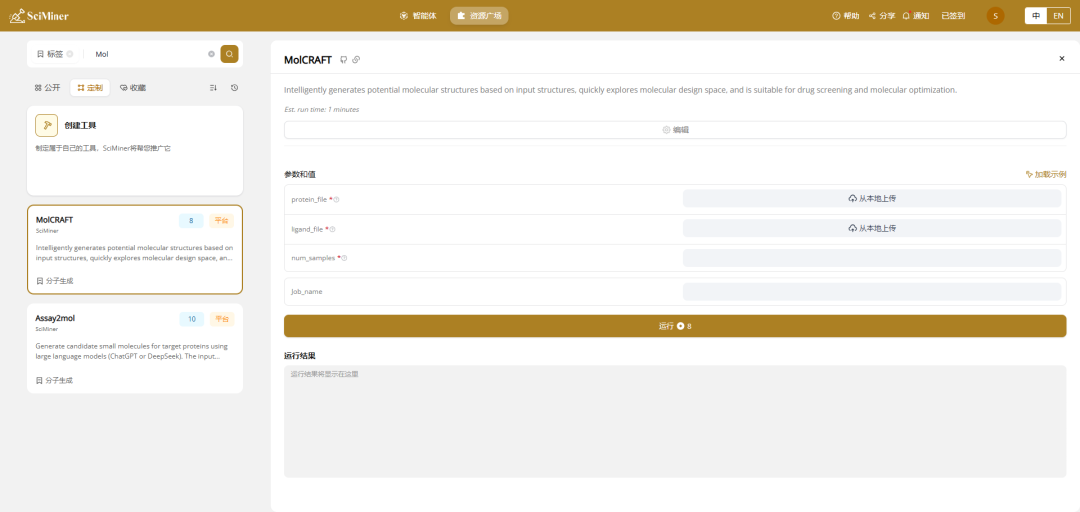
Task: Click the user avatar 'S'
Action: (x=995, y=16)
